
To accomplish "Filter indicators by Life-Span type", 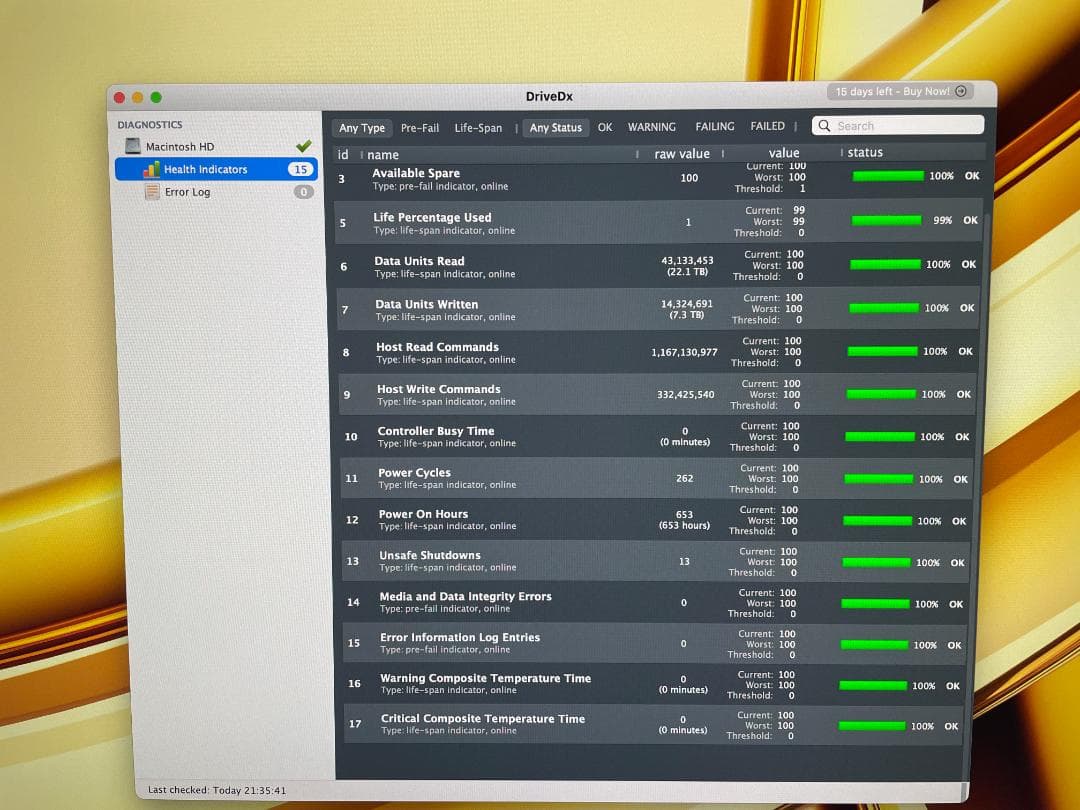I will [478, 128].
